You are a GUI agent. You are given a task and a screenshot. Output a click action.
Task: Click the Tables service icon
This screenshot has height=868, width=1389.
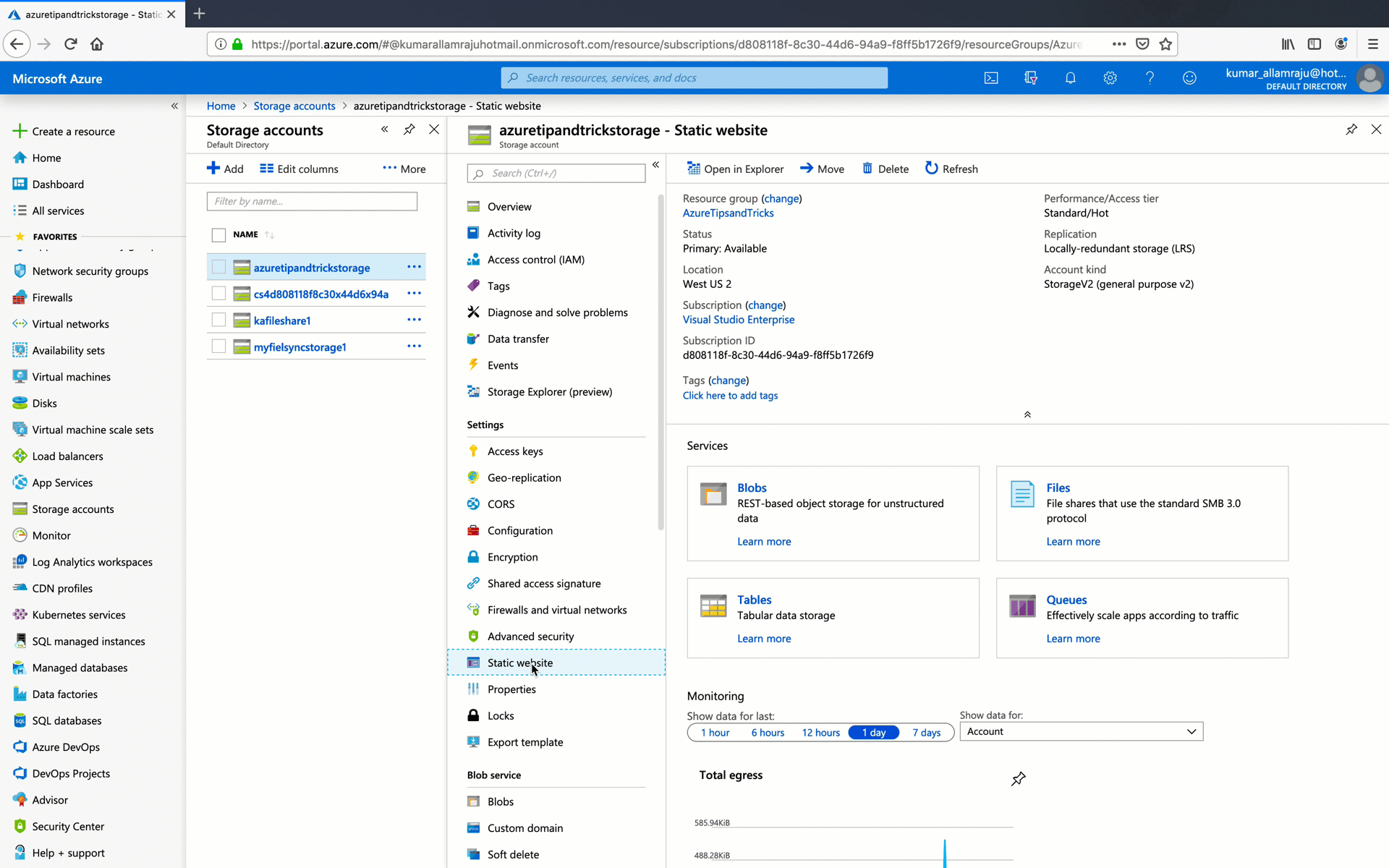713,606
